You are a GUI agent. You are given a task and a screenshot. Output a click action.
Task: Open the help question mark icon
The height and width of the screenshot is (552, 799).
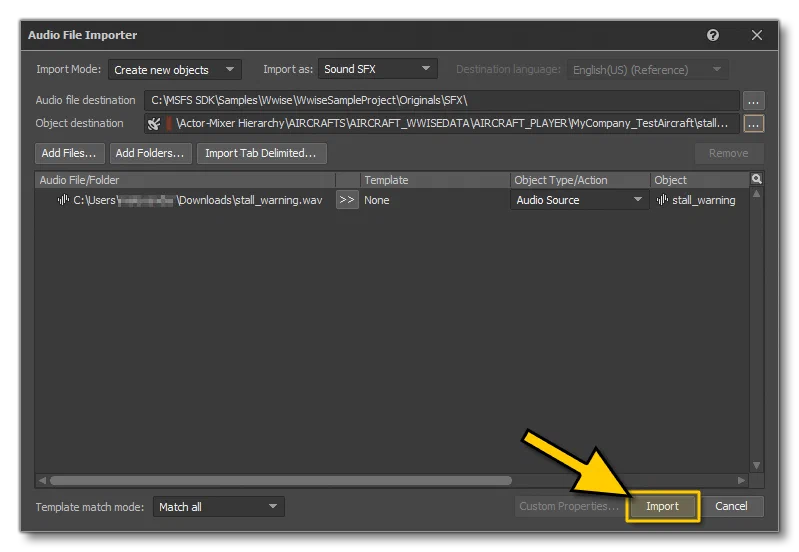[x=712, y=35]
